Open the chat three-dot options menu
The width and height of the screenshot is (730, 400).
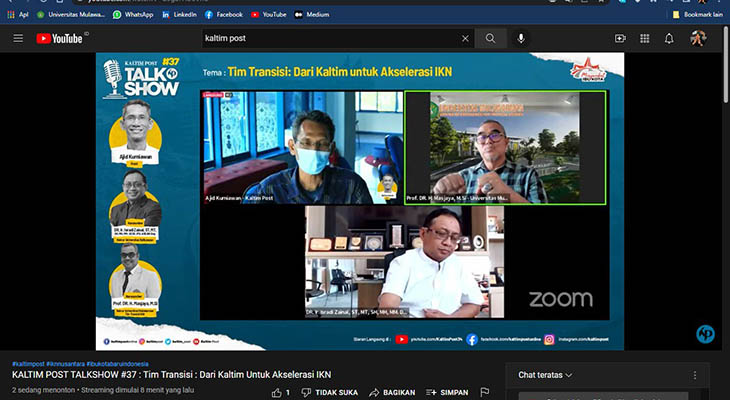695,375
